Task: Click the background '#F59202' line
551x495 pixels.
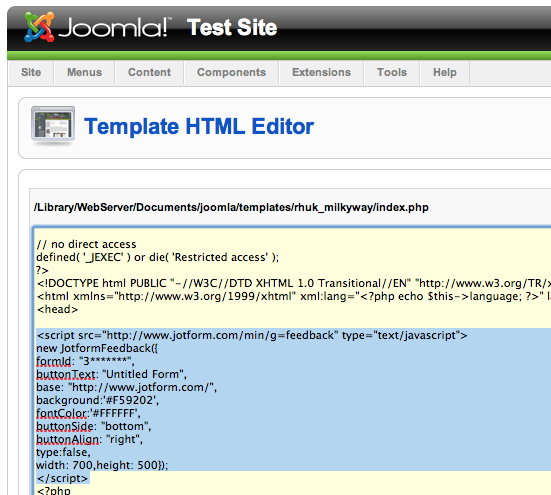Action: coord(98,400)
